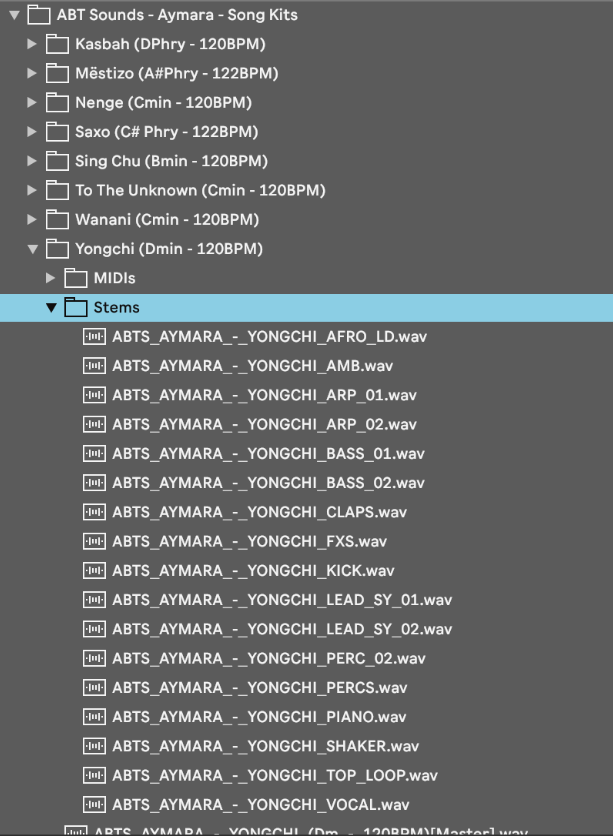Select the YONGCHI_SHAKER.wav stem
This screenshot has width=613, height=836.
click(265, 746)
